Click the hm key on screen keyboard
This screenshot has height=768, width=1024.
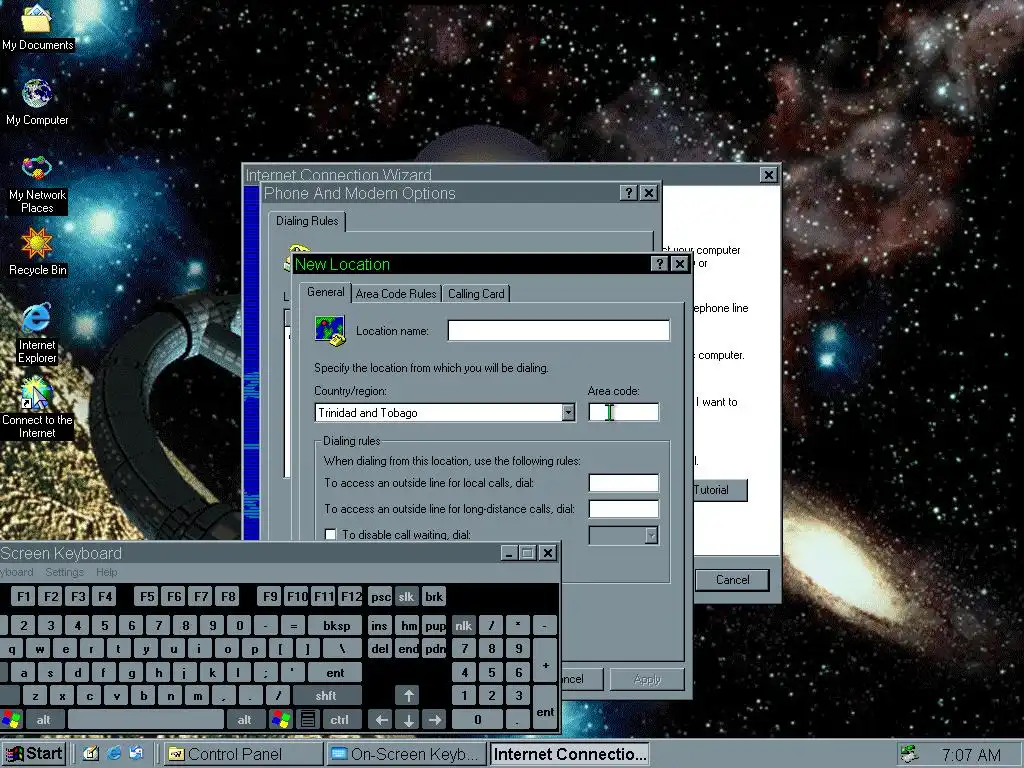(x=409, y=626)
